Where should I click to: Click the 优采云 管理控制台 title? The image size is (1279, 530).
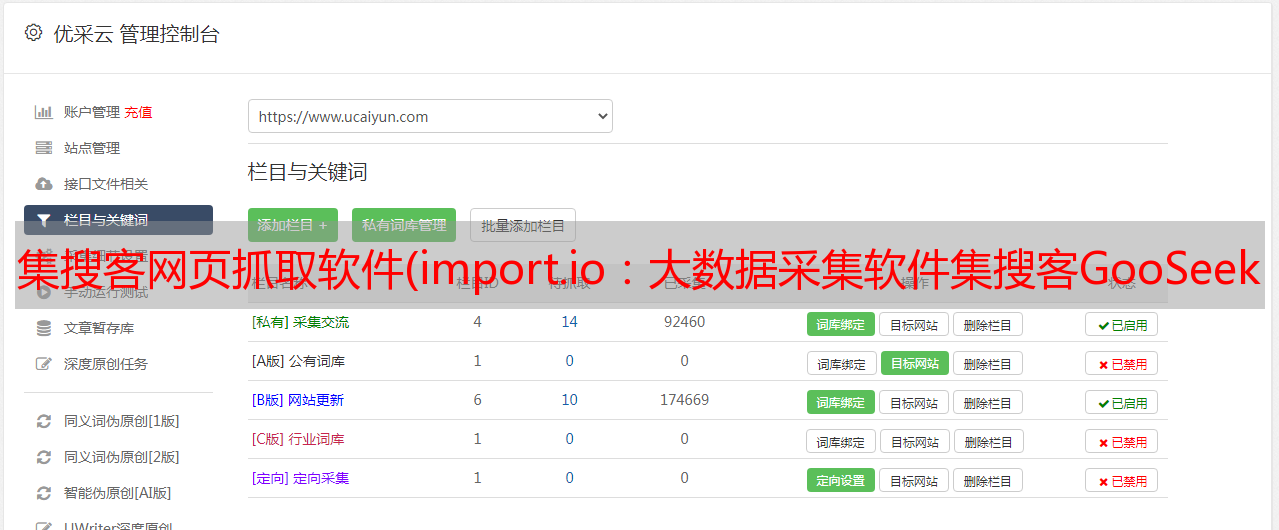coord(136,34)
